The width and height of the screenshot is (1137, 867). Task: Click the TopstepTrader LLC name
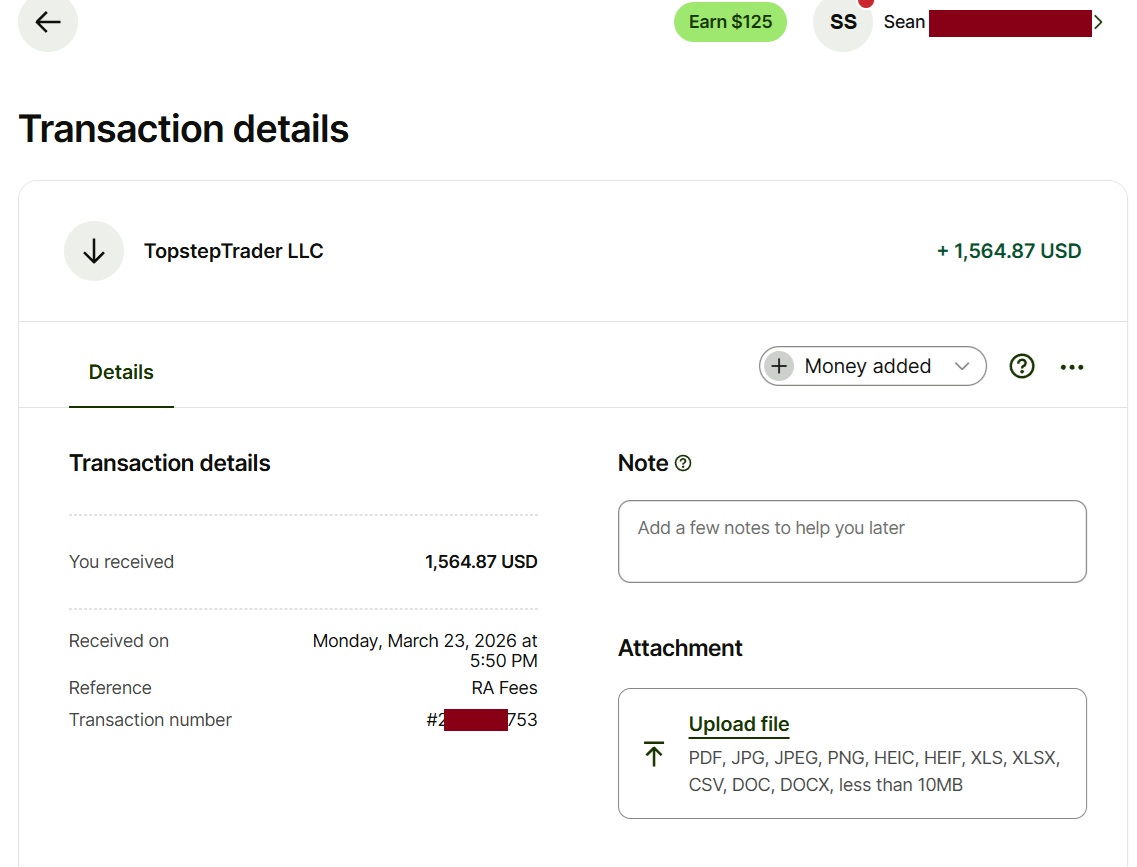pyautogui.click(x=233, y=251)
